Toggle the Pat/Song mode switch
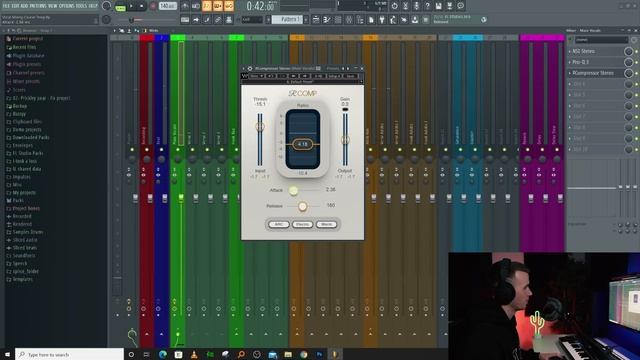The height and width of the screenshot is (360, 640). 120,7
